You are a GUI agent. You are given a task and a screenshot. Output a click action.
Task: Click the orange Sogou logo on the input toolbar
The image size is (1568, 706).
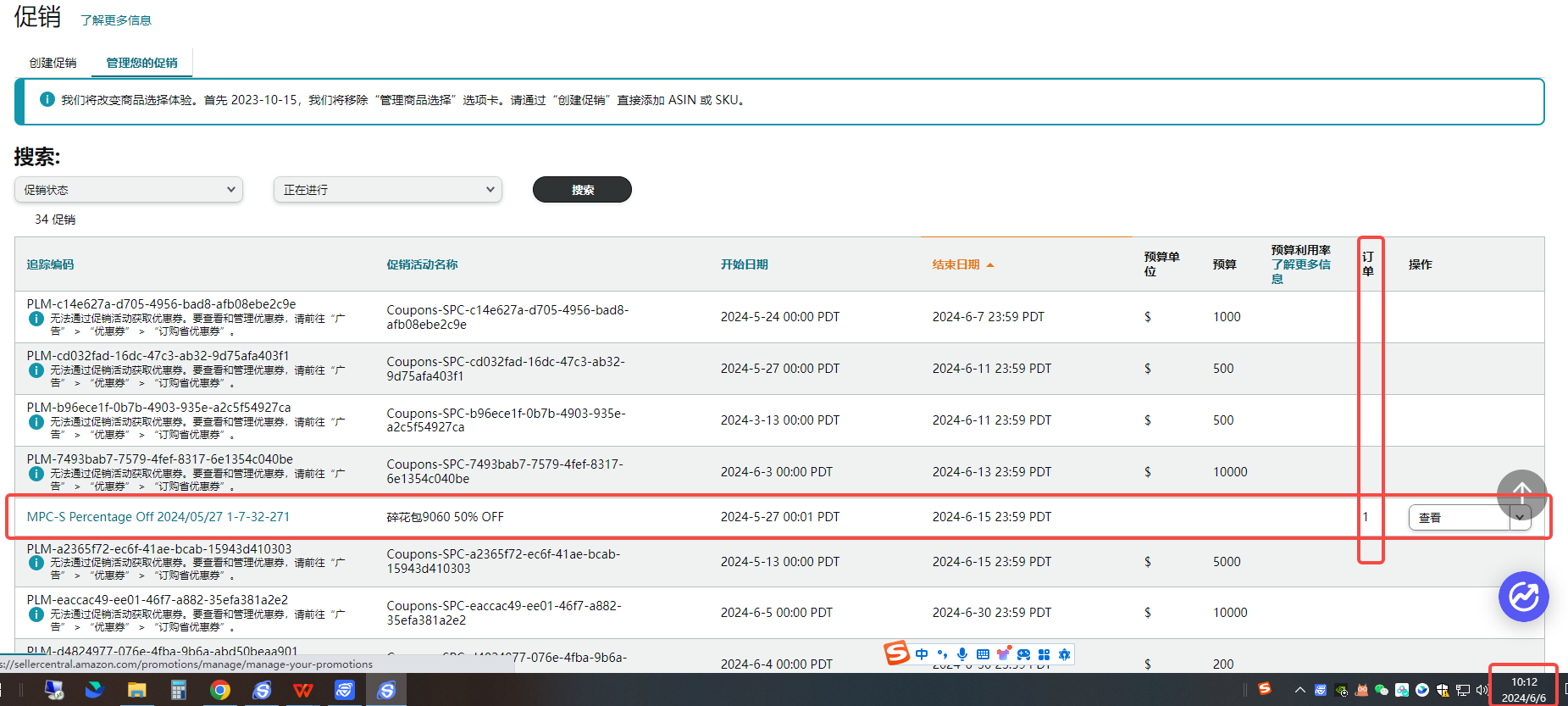(896, 653)
